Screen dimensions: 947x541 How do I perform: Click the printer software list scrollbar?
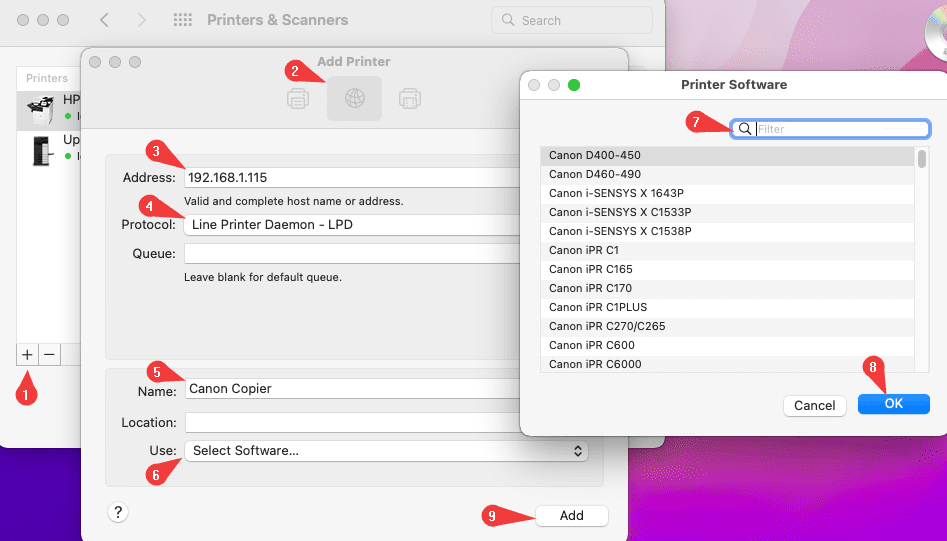[921, 159]
